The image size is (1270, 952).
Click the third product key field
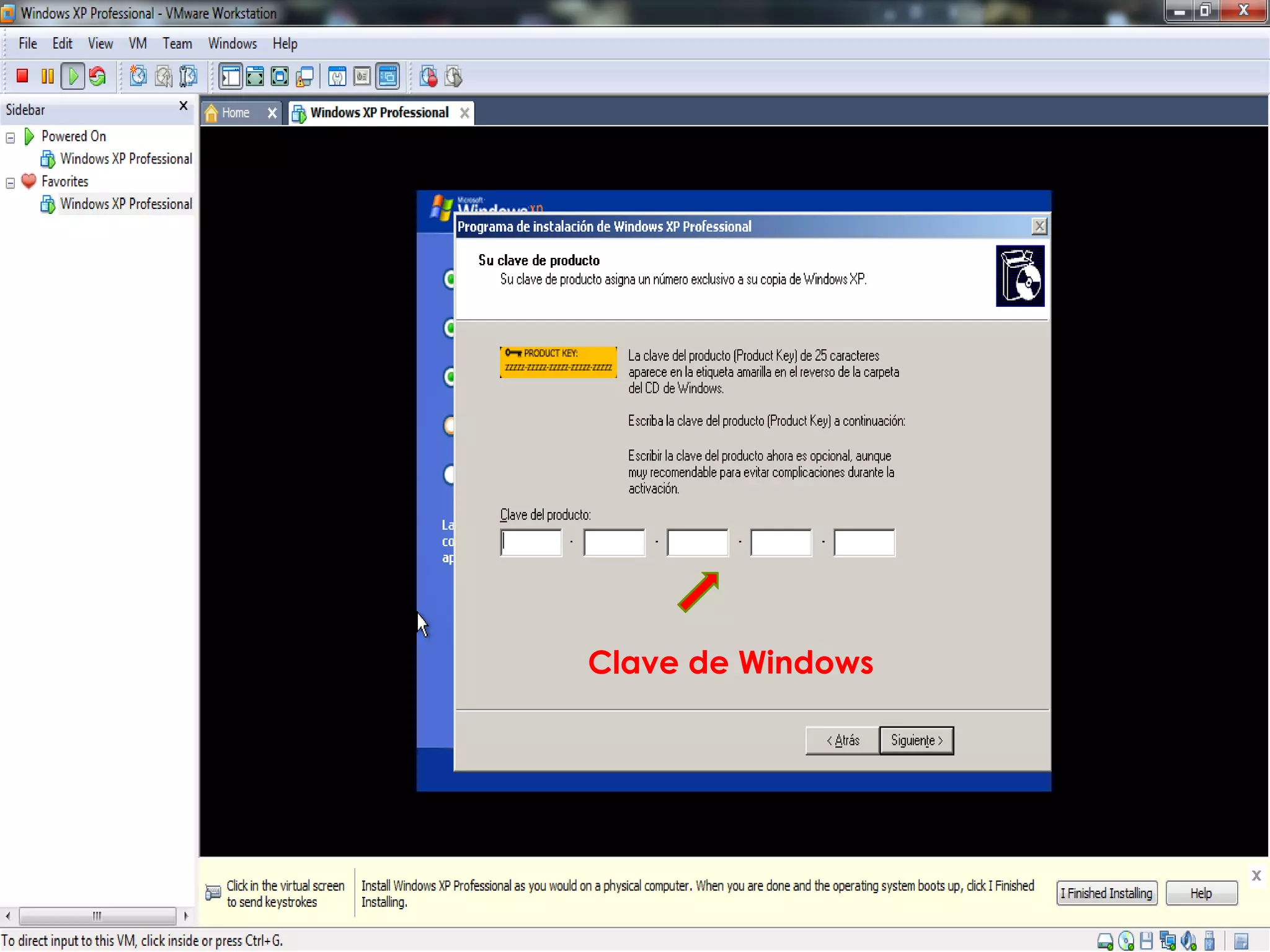[698, 542]
